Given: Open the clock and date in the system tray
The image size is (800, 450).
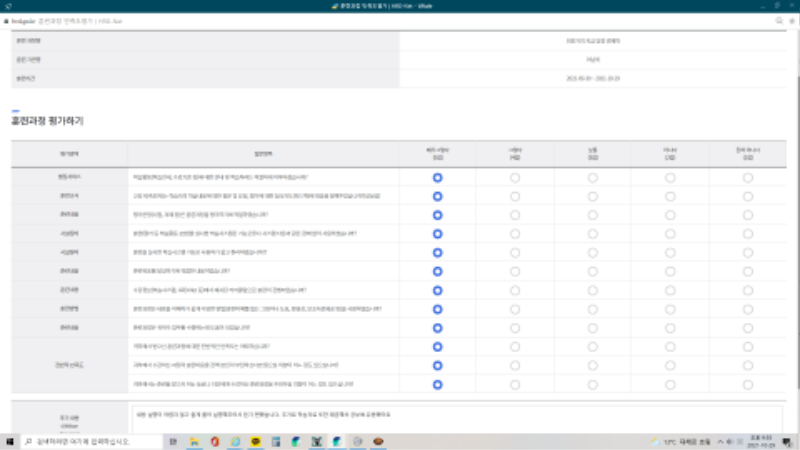Looking at the screenshot, I should pyautogui.click(x=757, y=441).
